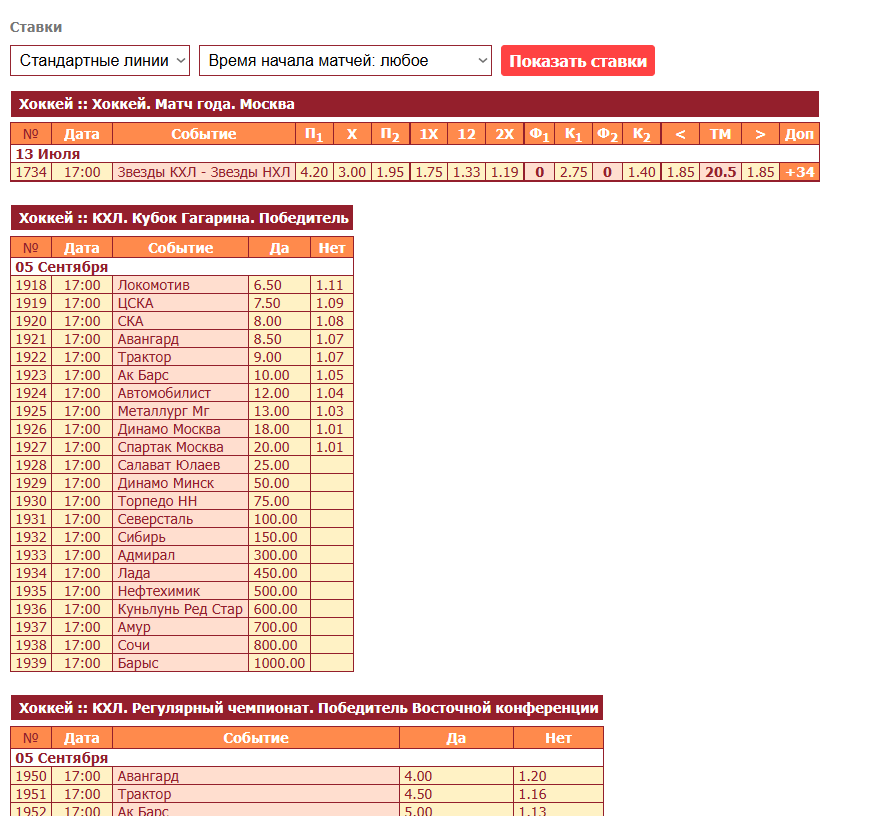Image resolution: width=877 pixels, height=816 pixels.
Task: Select the 700.00 odds for Амур
Action: pyautogui.click(x=279, y=627)
